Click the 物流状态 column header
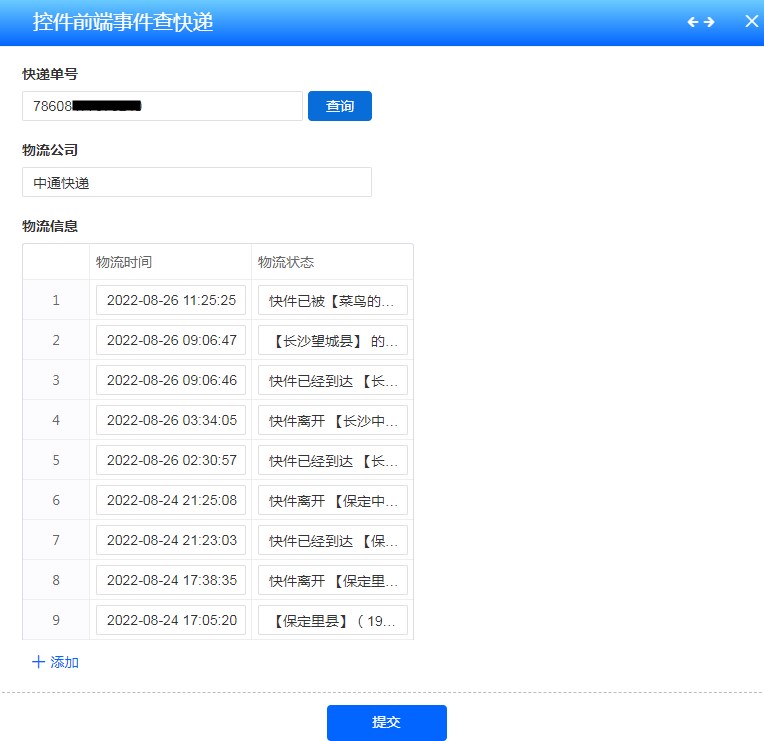This screenshot has height=741, width=764. coord(286,262)
